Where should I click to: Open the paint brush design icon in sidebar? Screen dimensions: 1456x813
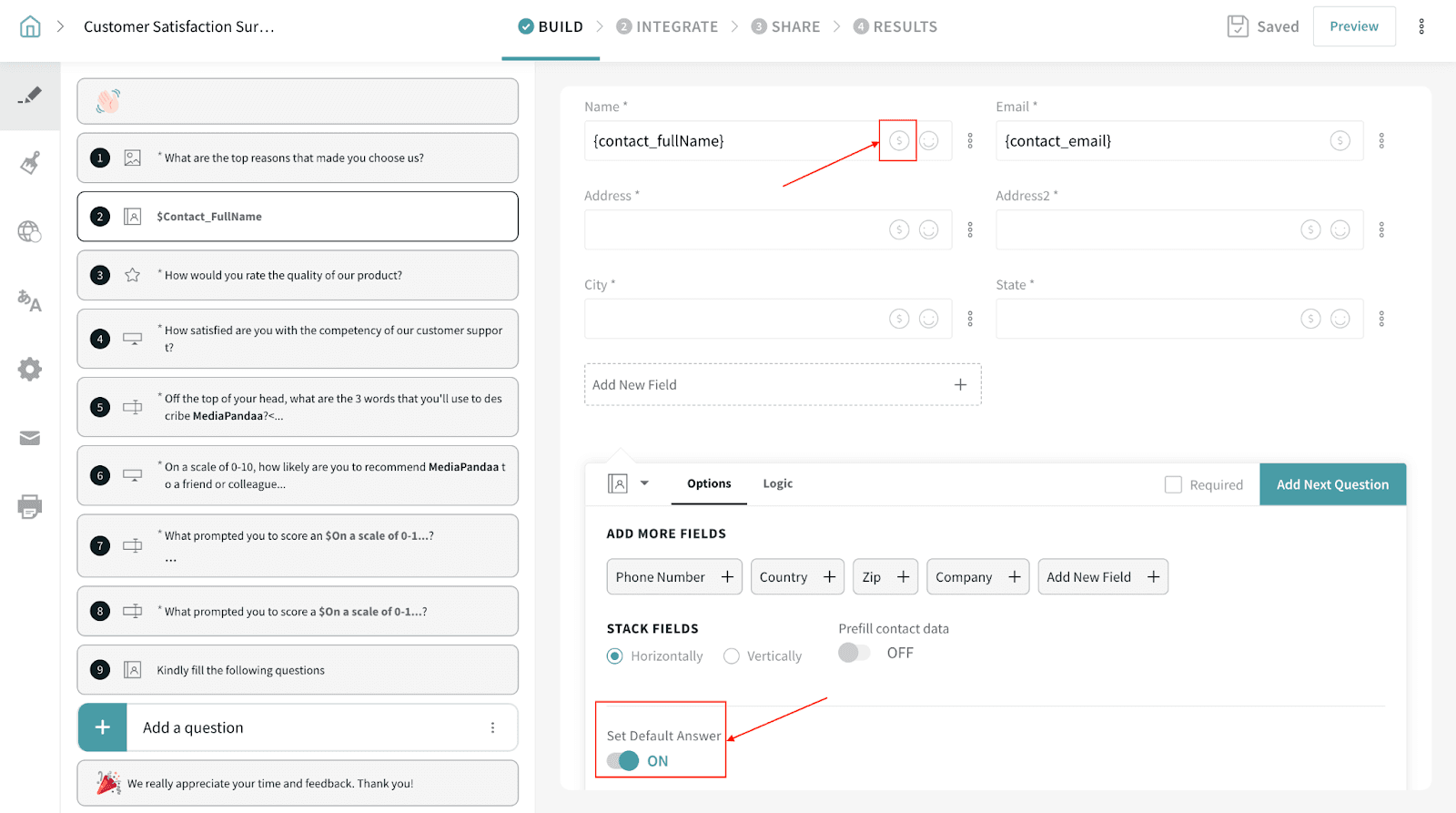click(x=30, y=164)
